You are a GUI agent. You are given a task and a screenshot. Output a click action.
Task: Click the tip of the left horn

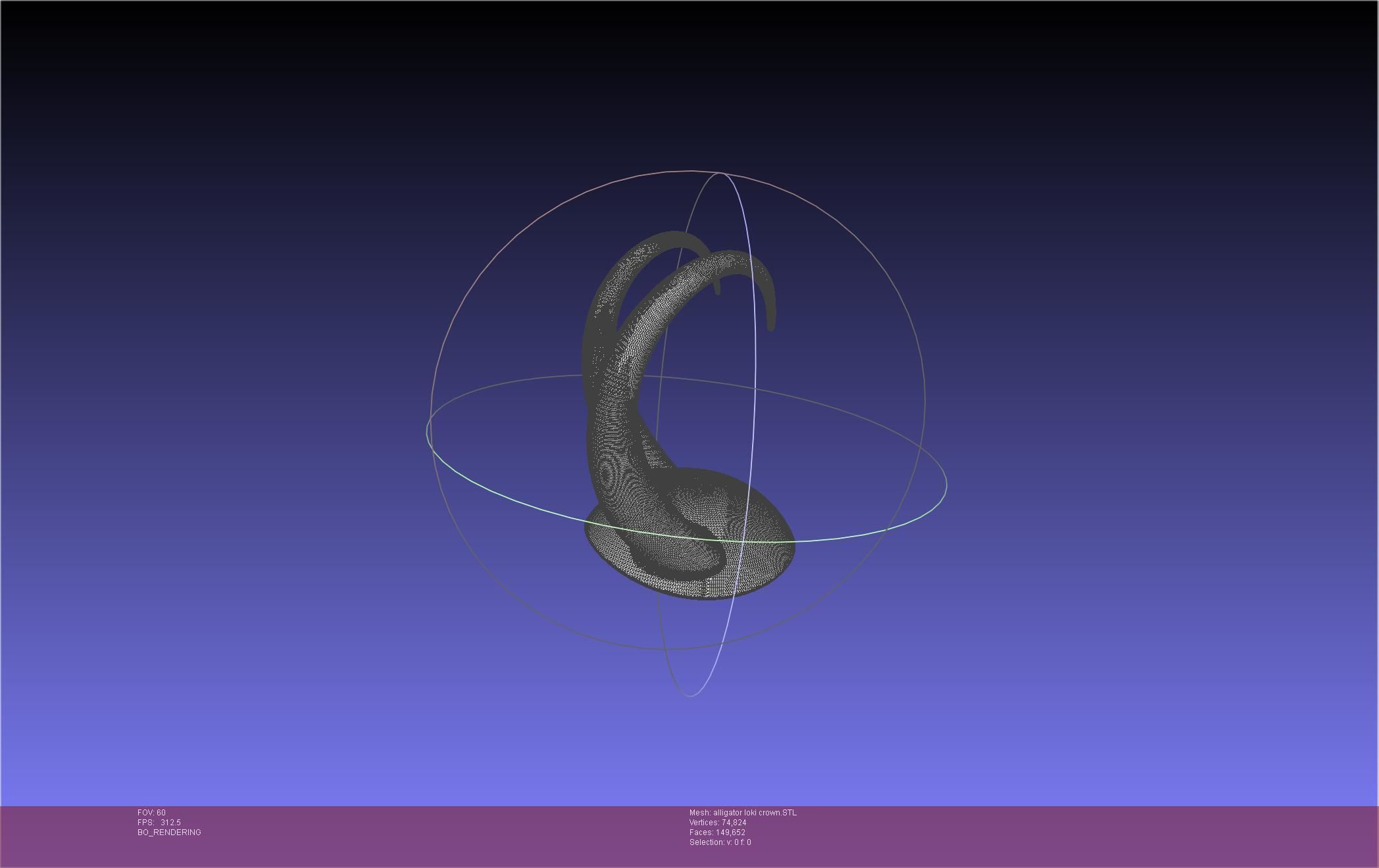click(x=716, y=291)
